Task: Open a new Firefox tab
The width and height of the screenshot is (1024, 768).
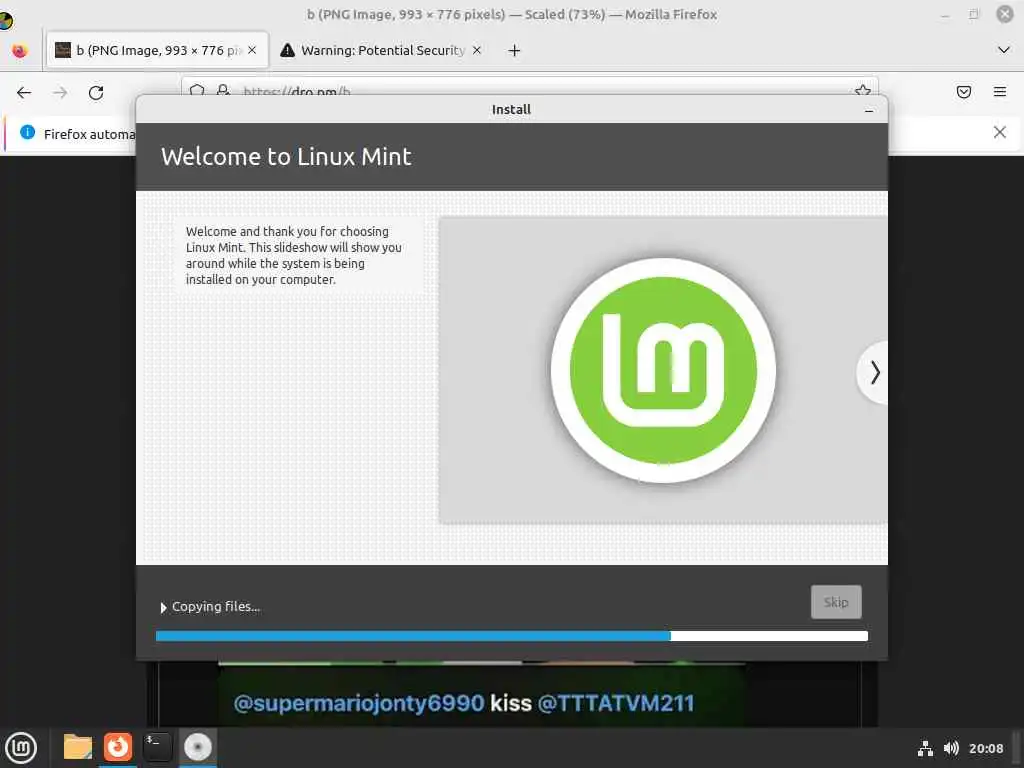Action: click(x=514, y=50)
